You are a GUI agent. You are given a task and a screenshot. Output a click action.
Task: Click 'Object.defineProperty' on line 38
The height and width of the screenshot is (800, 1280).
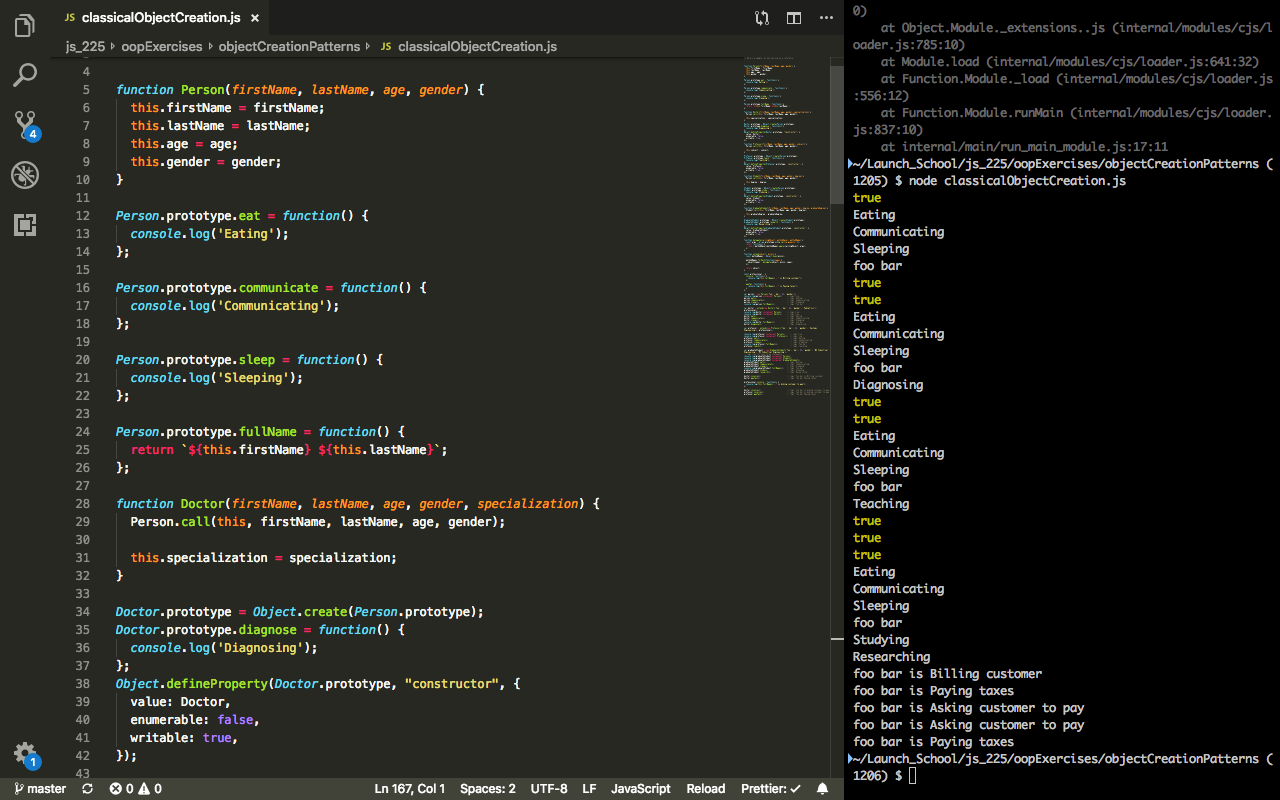click(x=191, y=684)
